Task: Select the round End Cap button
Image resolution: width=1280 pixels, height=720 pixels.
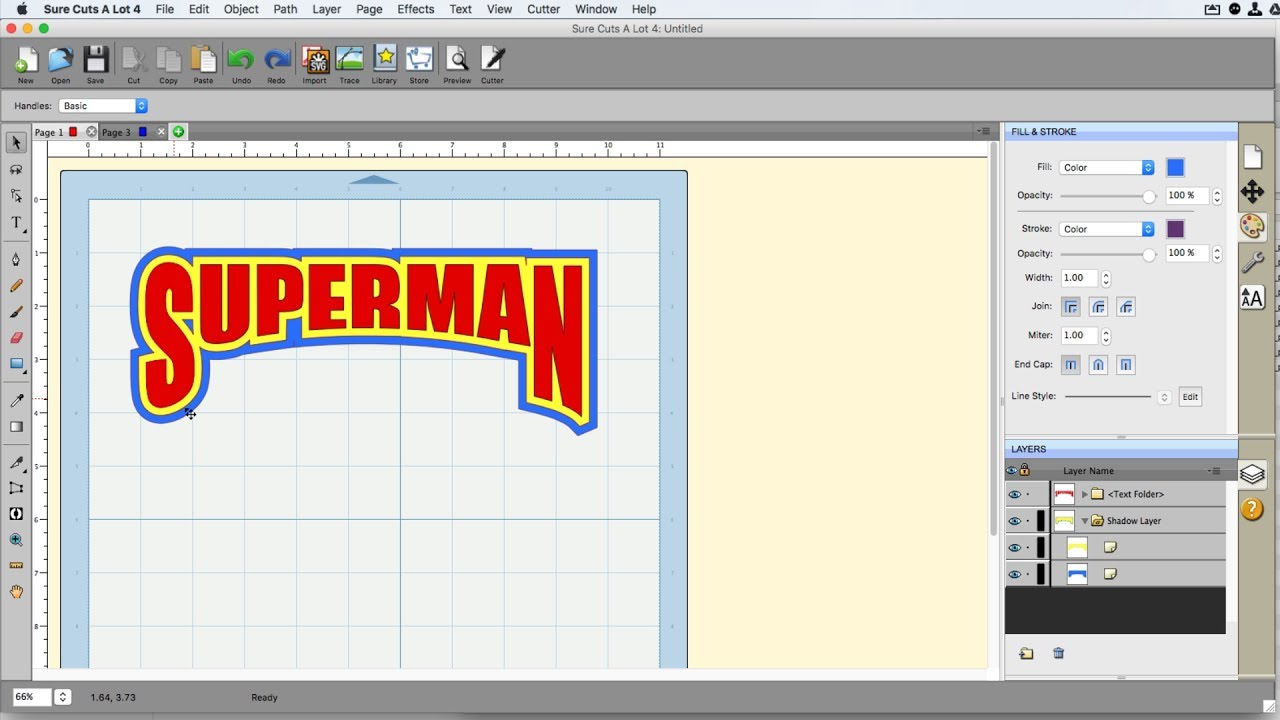Action: [x=1098, y=365]
